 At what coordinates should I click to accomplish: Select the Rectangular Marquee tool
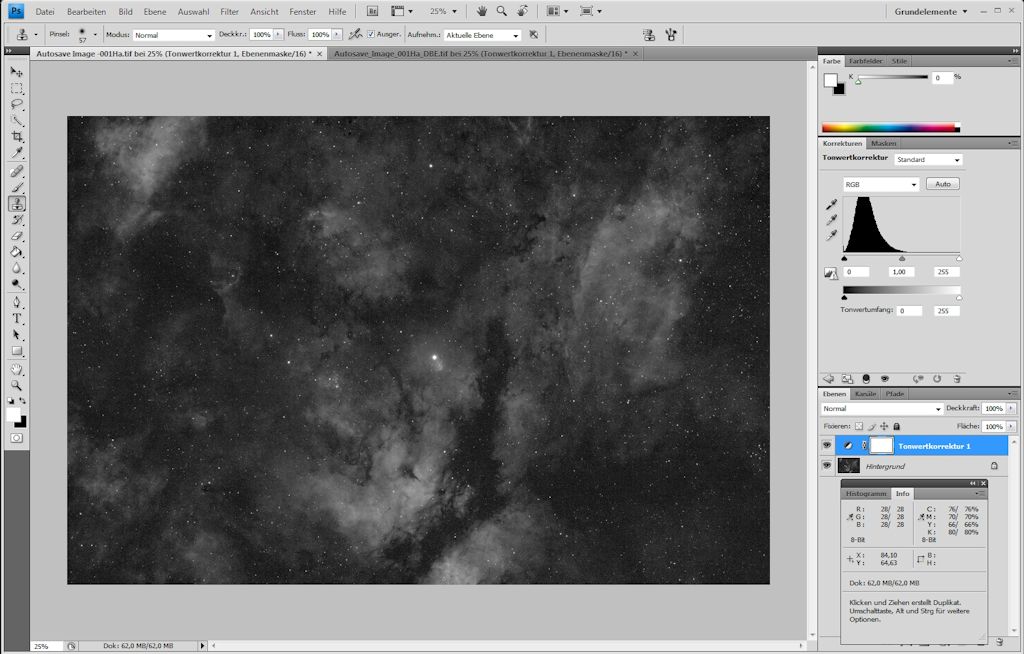17,88
